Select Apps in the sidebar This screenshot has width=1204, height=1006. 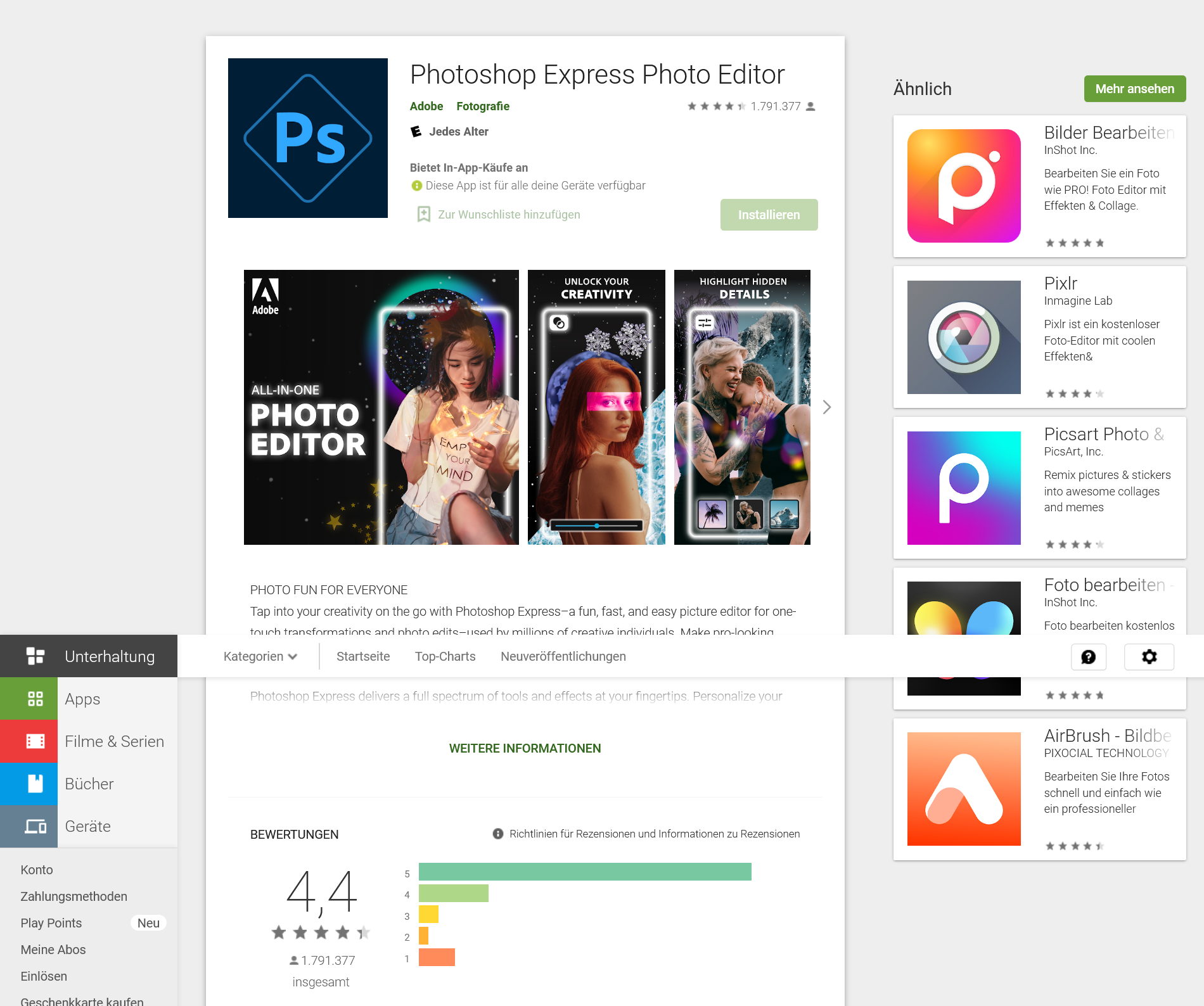point(89,699)
